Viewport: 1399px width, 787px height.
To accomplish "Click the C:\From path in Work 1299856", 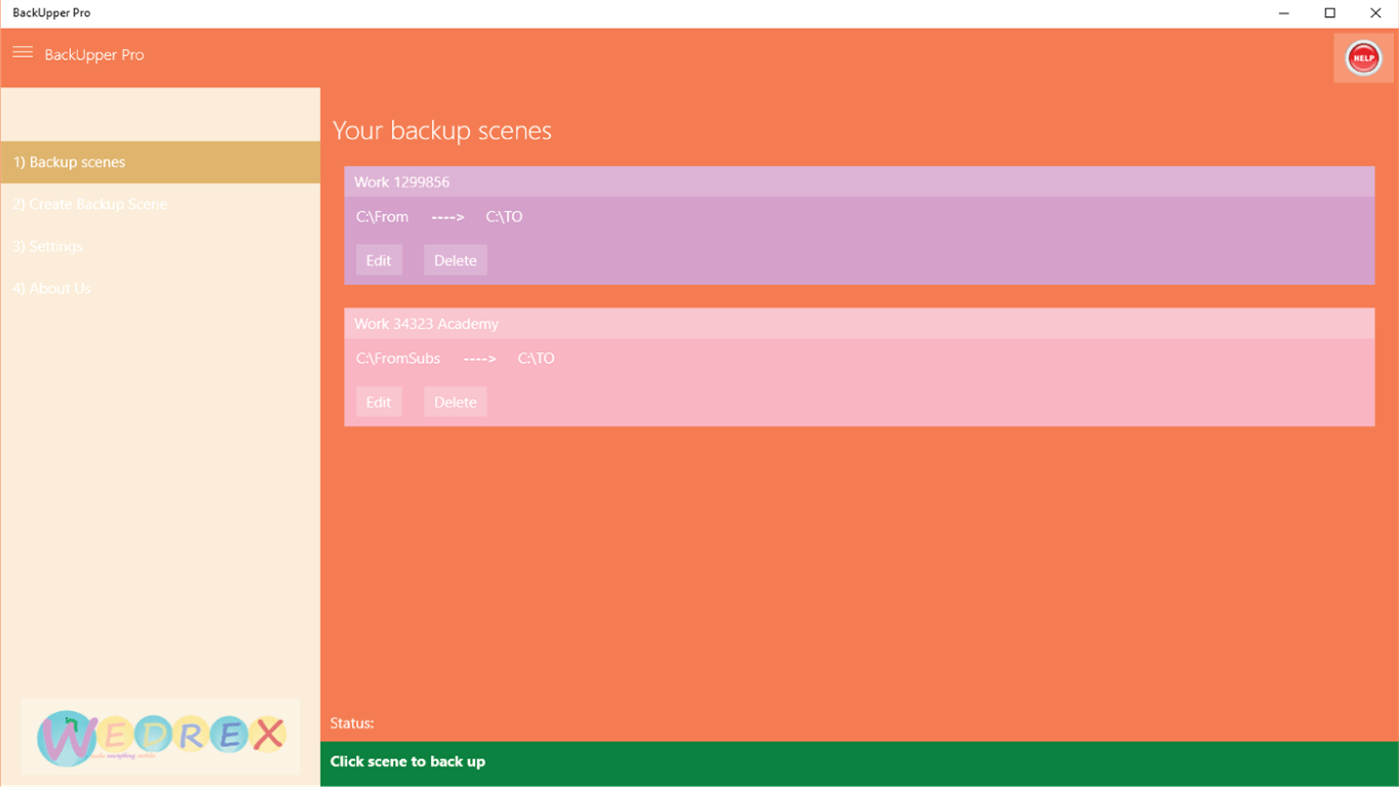I will pyautogui.click(x=382, y=217).
